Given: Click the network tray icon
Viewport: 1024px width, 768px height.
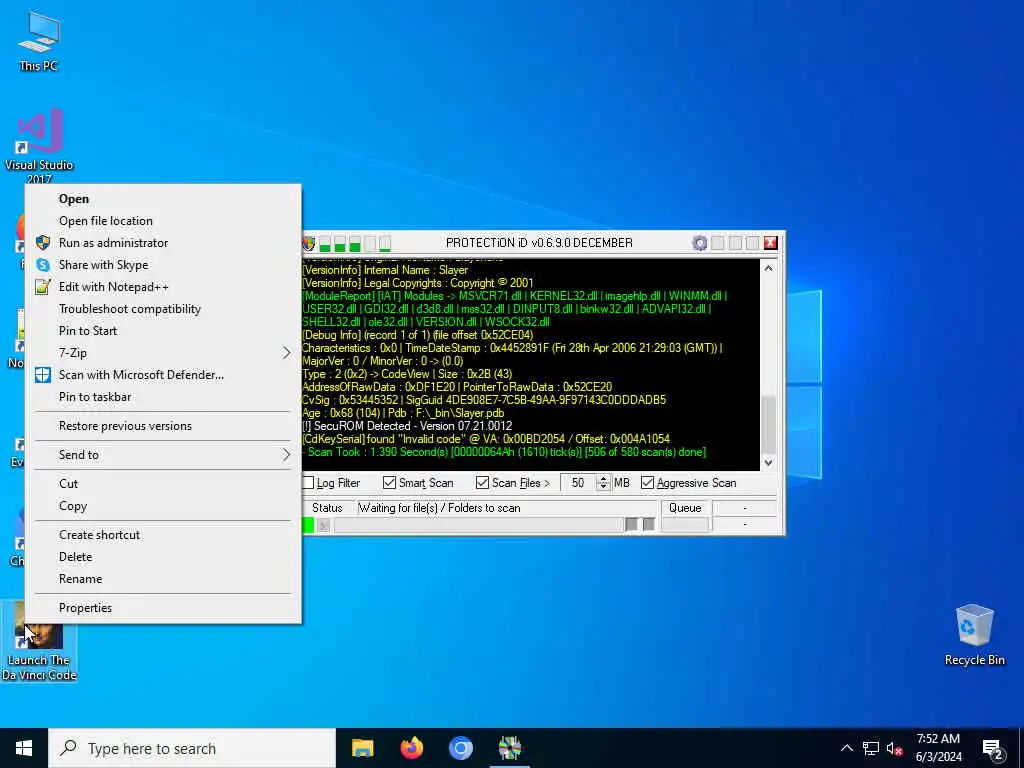Looking at the screenshot, I should (x=871, y=749).
